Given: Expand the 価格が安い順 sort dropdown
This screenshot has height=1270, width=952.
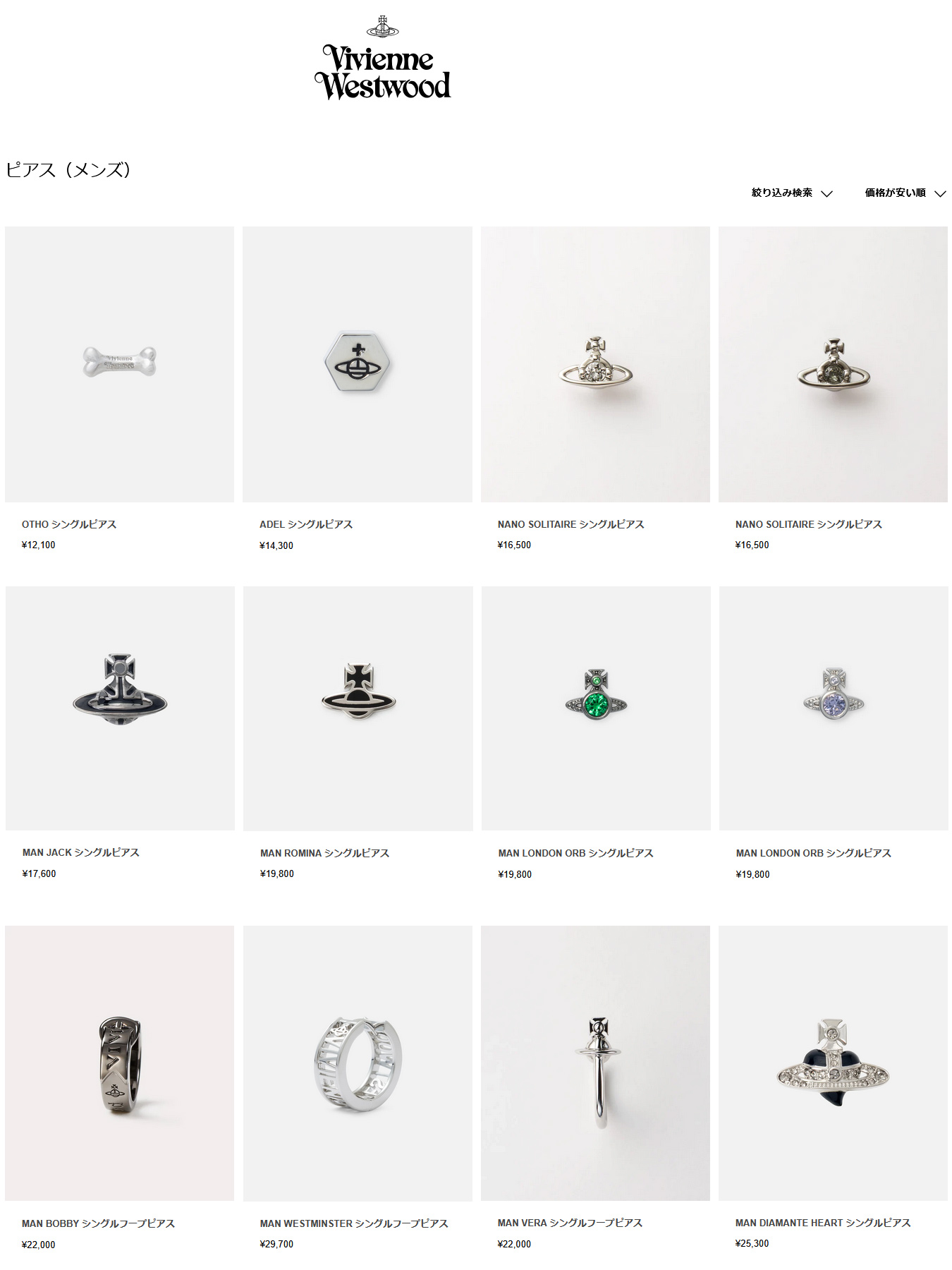Looking at the screenshot, I should pos(905,193).
